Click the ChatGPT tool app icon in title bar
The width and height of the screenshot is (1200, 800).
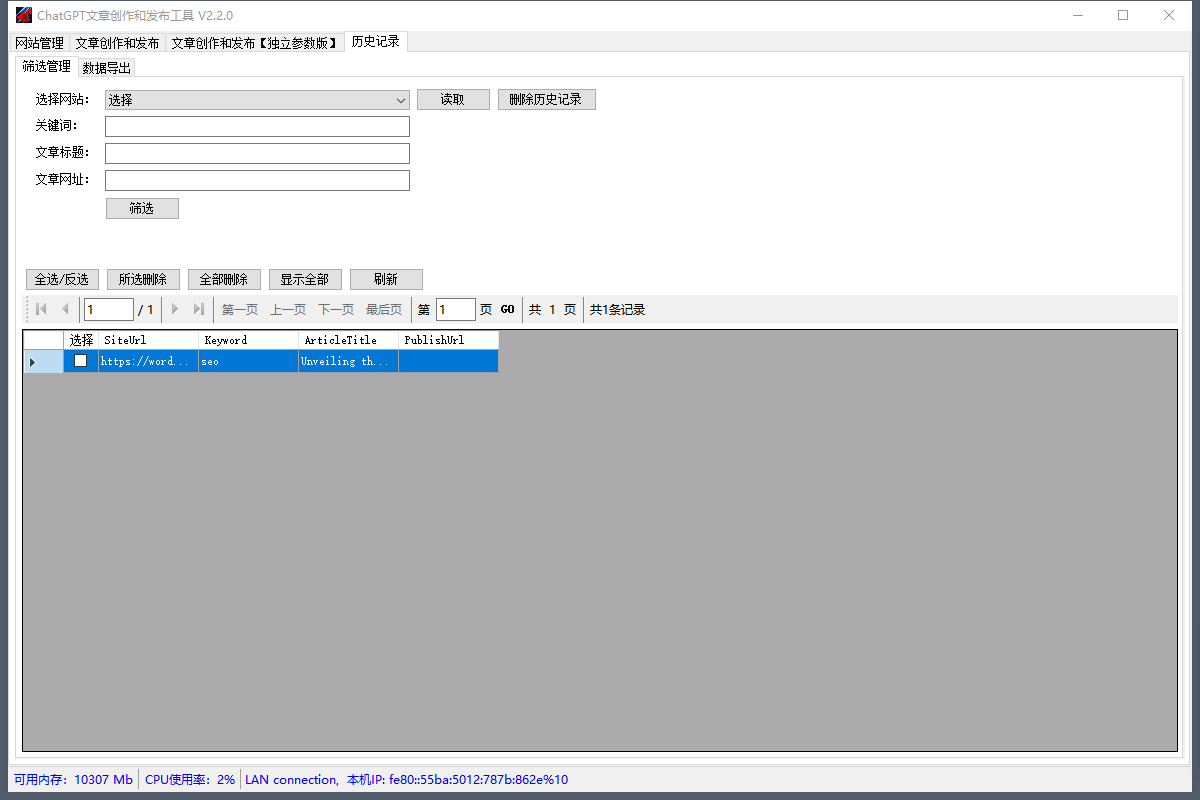(24, 15)
